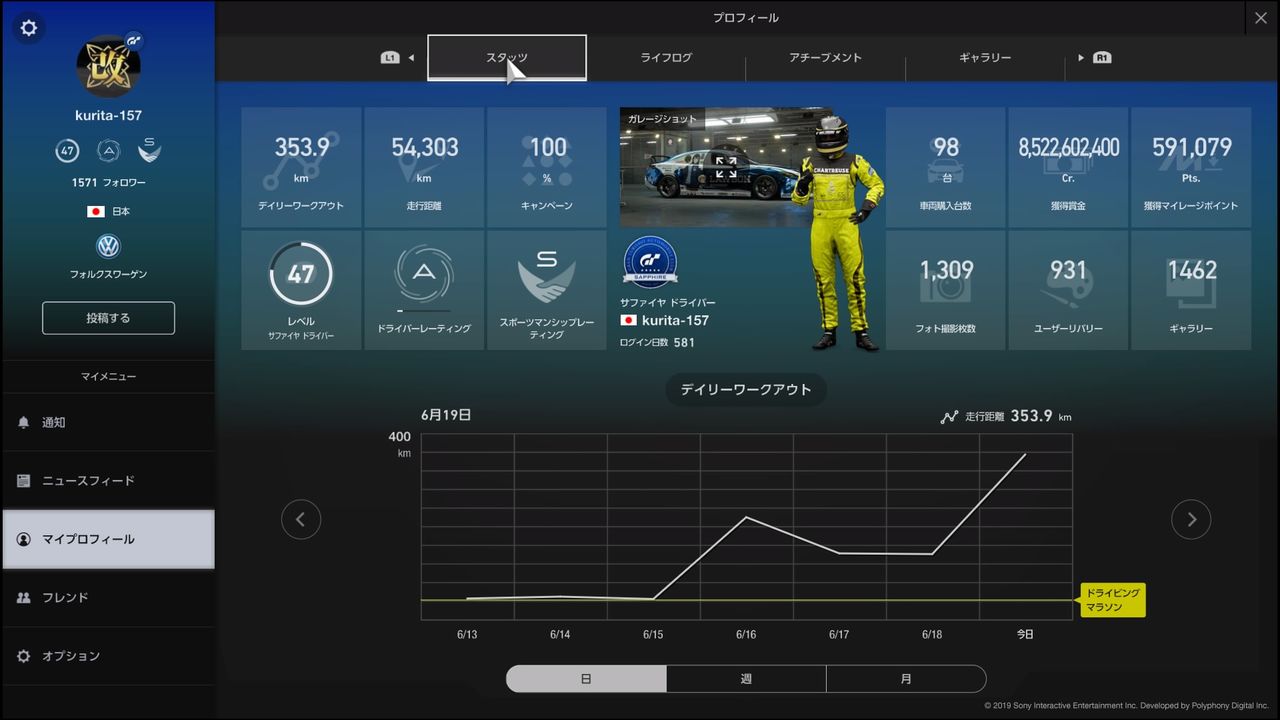
Task: Open the デイリーワークアウト 353.9 km tile
Action: click(x=302, y=167)
